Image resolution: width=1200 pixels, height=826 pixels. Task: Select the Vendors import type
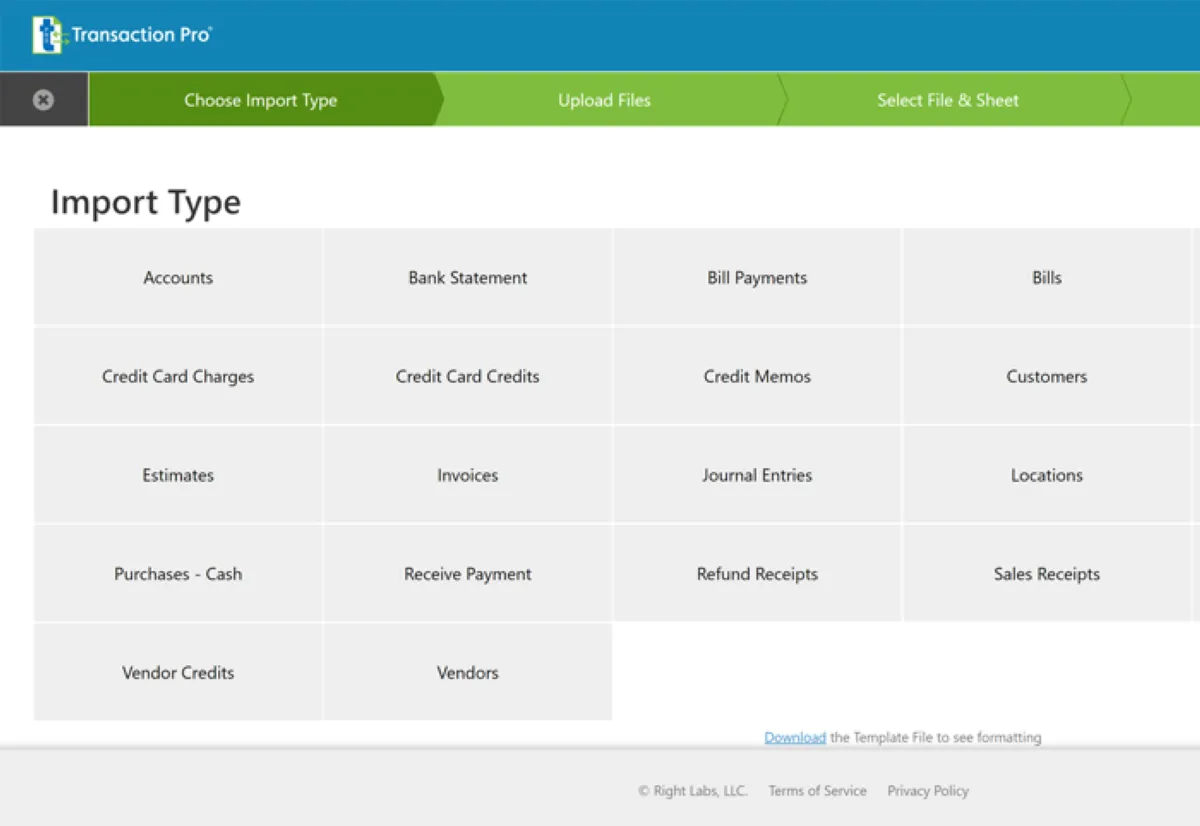[468, 673]
